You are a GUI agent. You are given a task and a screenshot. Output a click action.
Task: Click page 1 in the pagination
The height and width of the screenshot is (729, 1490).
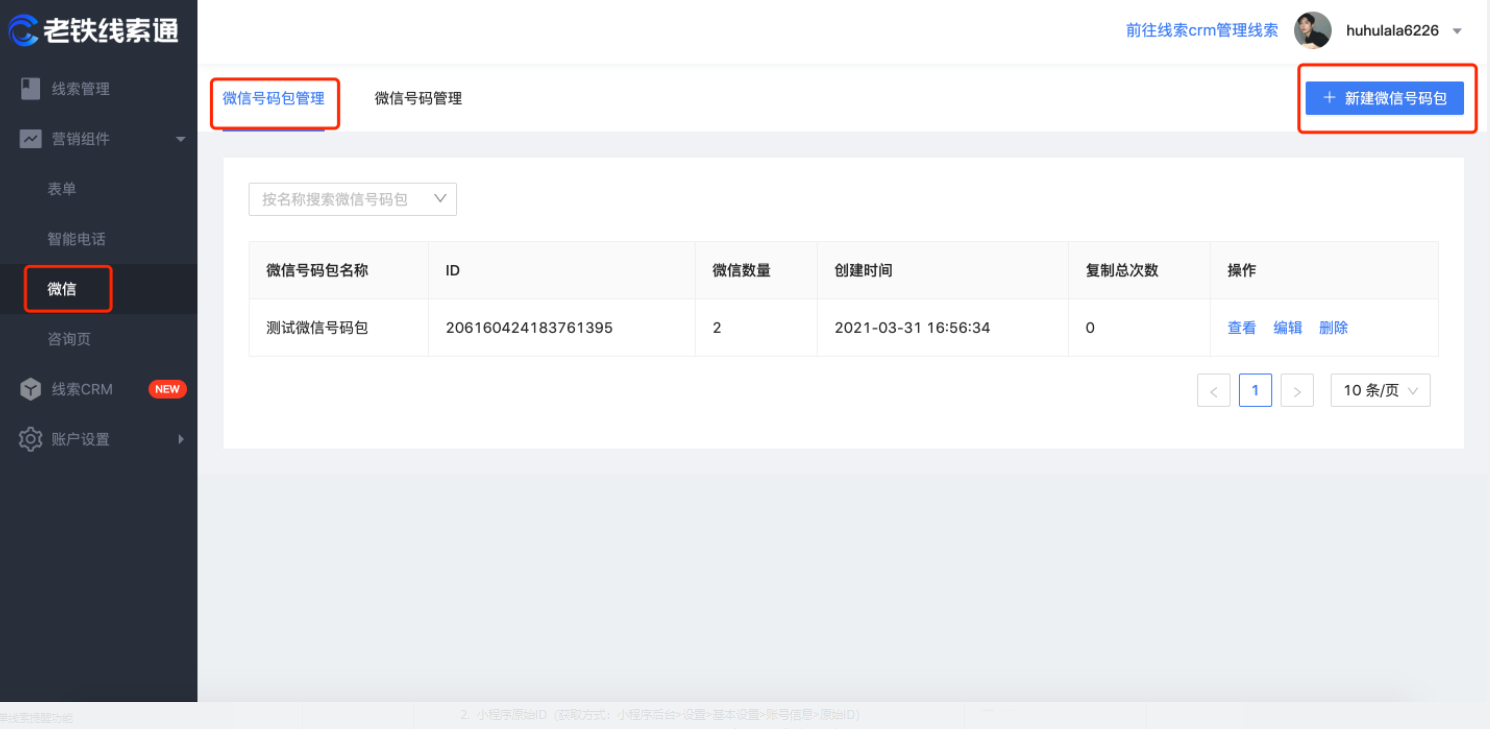point(1255,390)
